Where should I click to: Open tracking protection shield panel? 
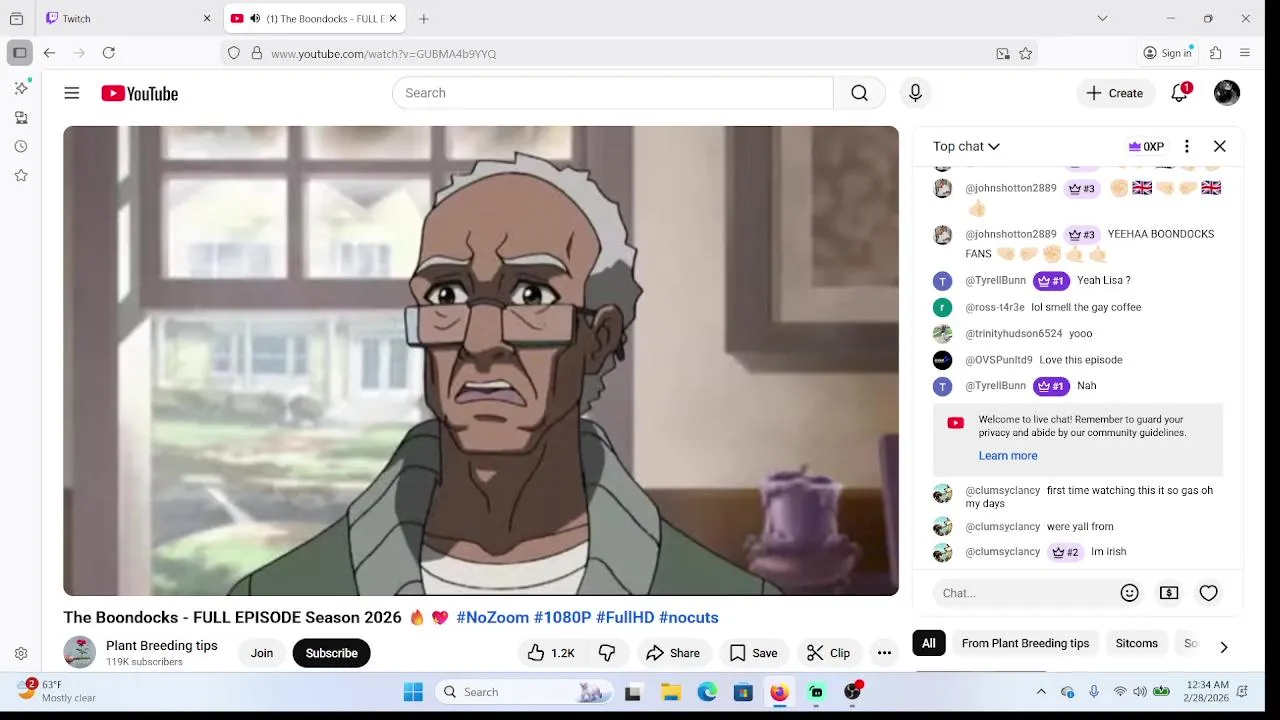pyautogui.click(x=234, y=54)
